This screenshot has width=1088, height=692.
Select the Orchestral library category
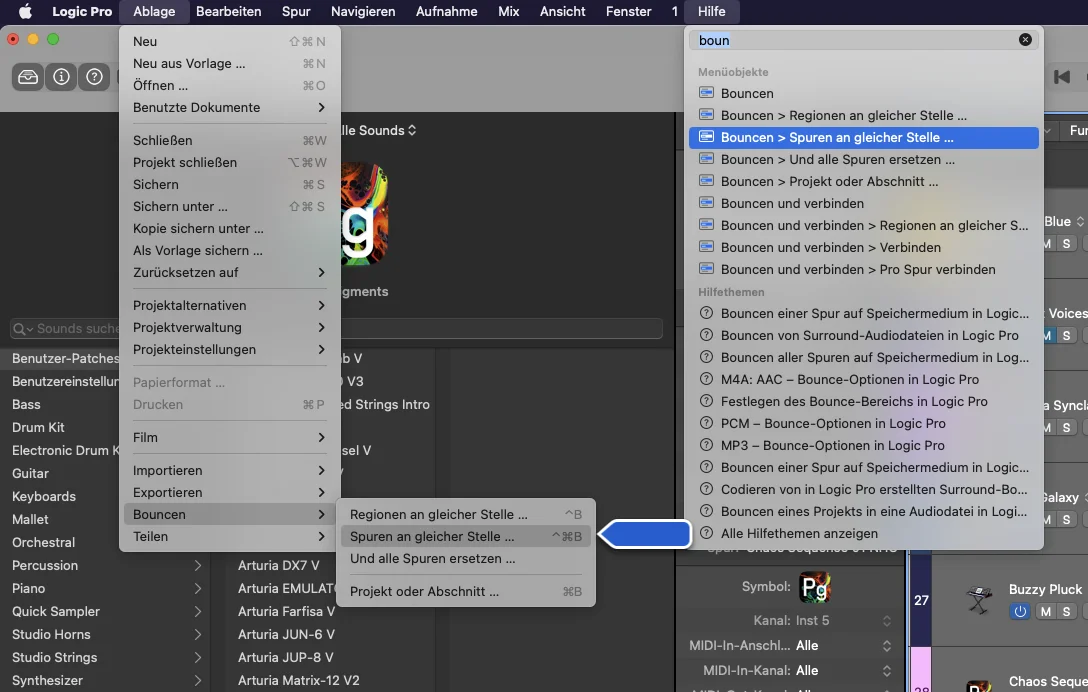pyautogui.click(x=43, y=543)
